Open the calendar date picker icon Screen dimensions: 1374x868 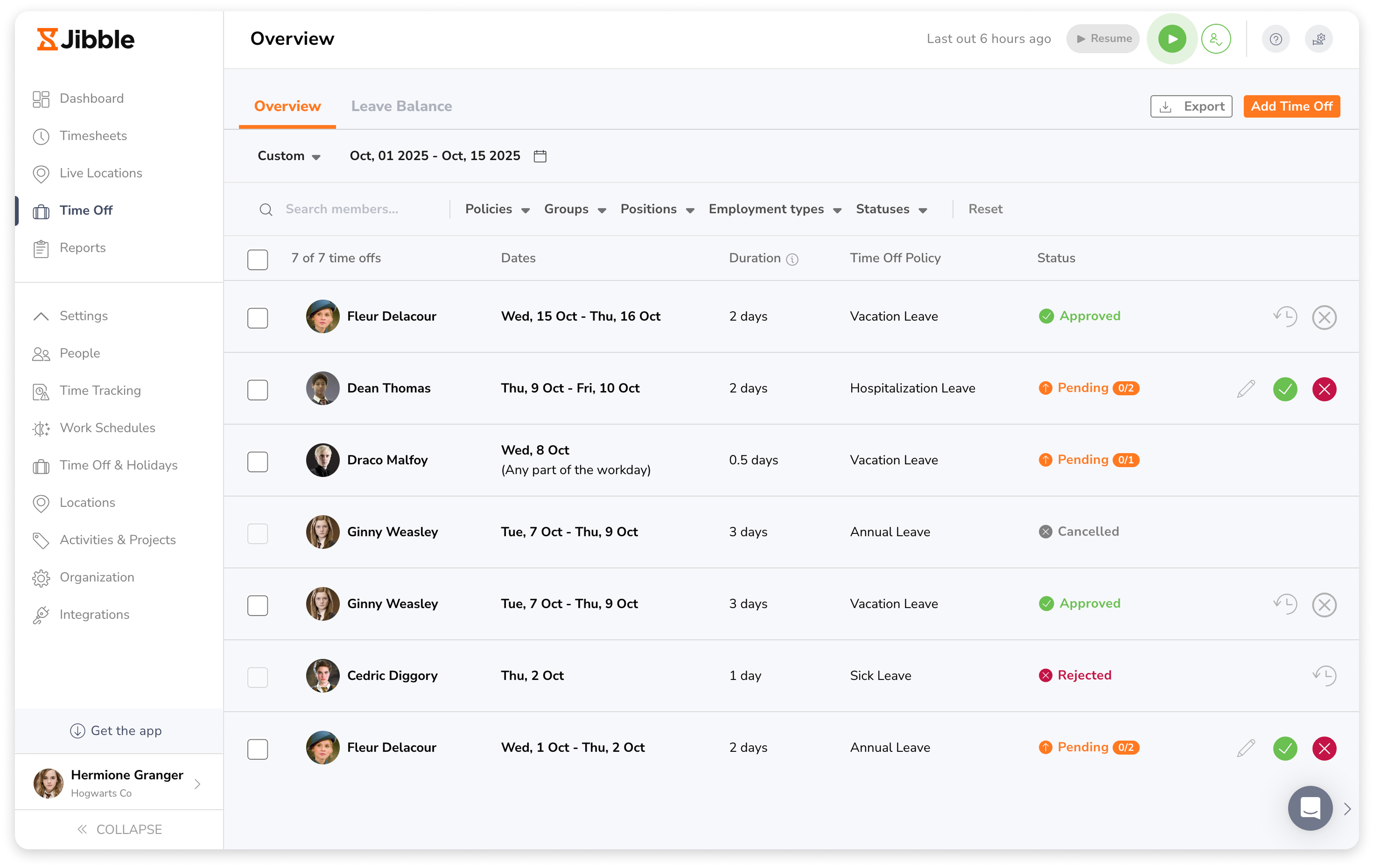pos(540,156)
